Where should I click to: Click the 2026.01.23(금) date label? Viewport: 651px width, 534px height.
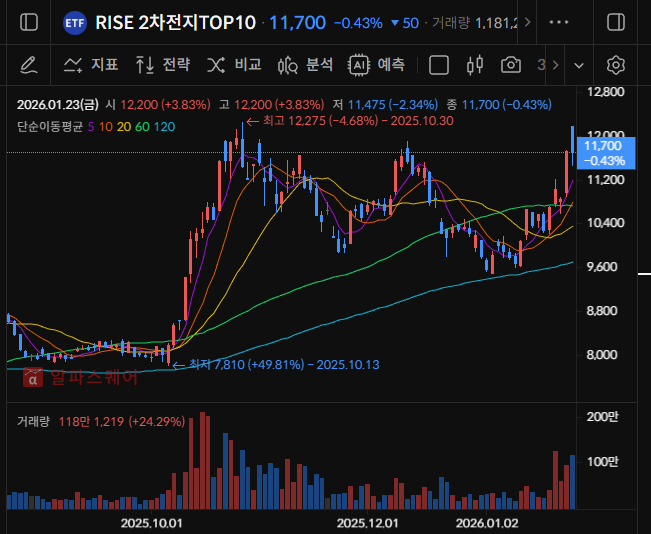[58, 105]
